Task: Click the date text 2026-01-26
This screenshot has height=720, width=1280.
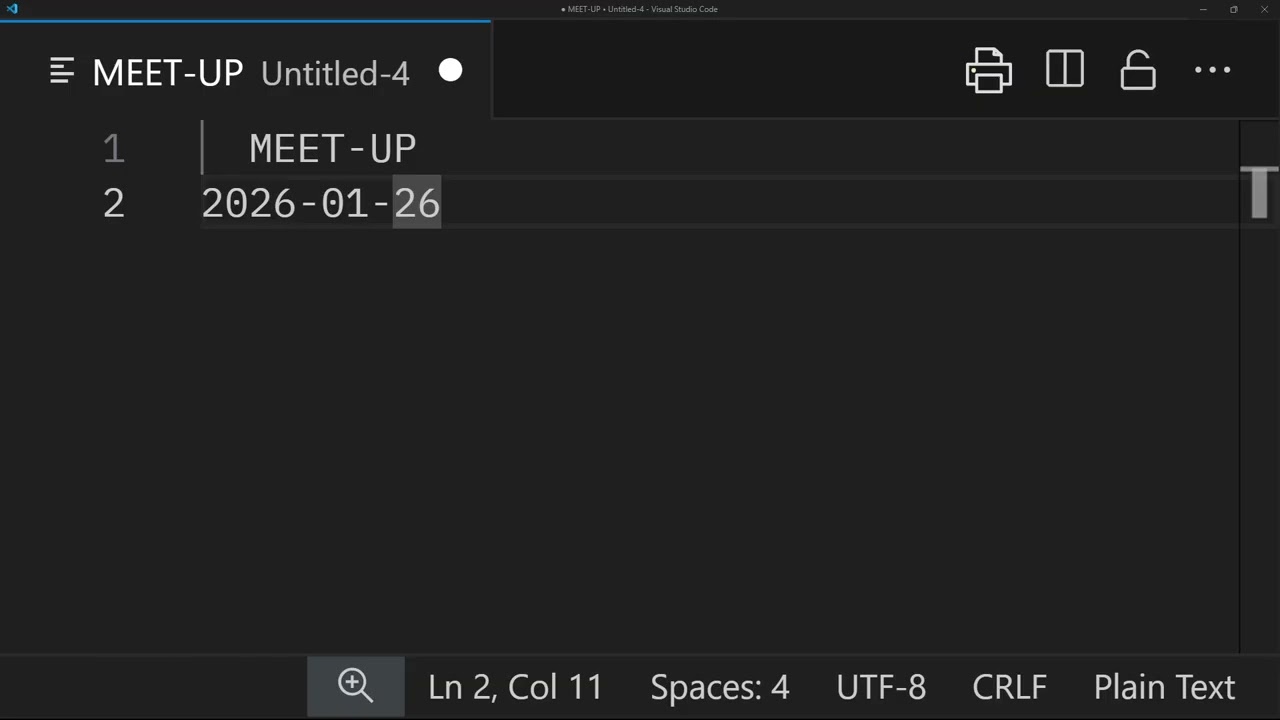Action: (320, 204)
